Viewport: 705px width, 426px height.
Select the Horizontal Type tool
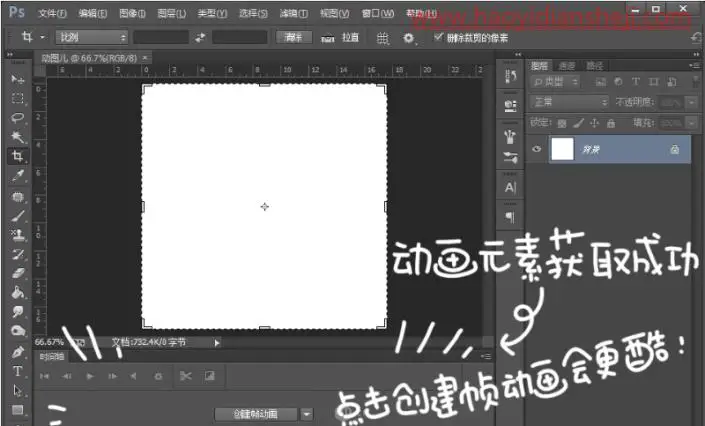coord(18,371)
